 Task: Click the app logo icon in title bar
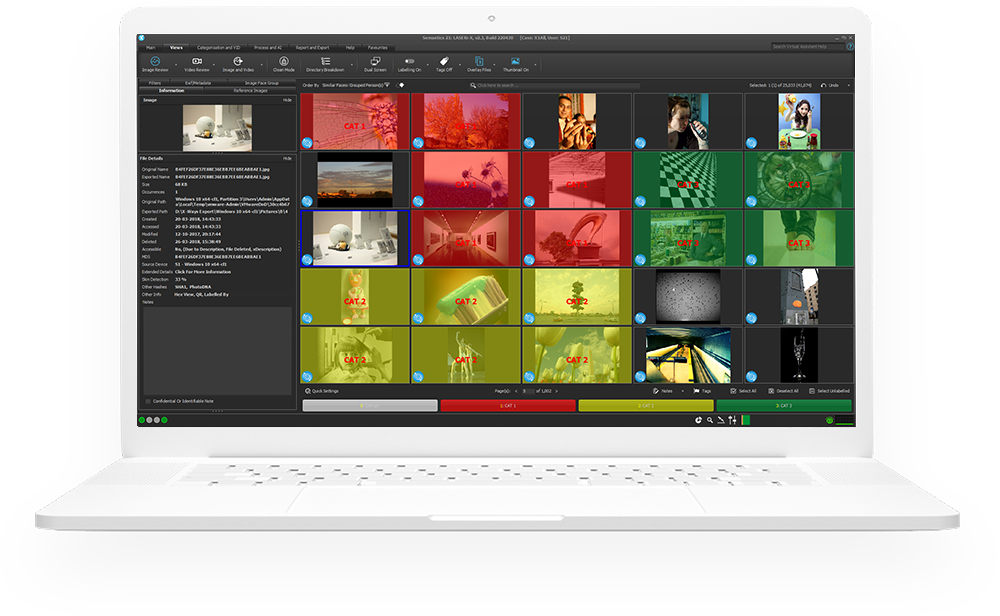142,38
